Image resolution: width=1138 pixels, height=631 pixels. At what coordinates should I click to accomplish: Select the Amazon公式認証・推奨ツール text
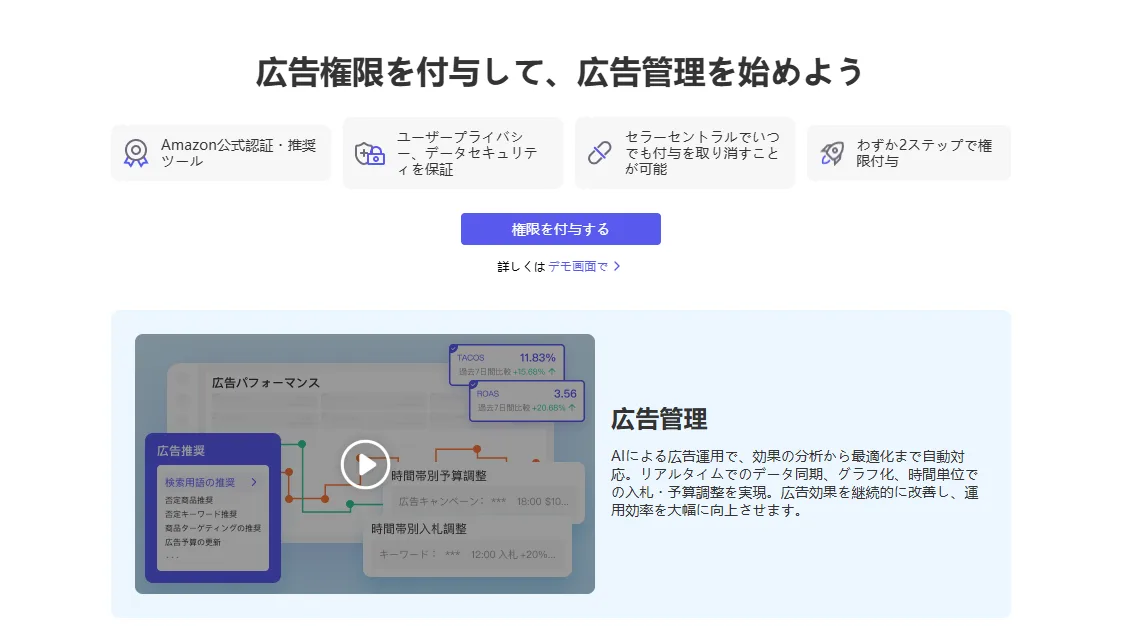(x=238, y=153)
